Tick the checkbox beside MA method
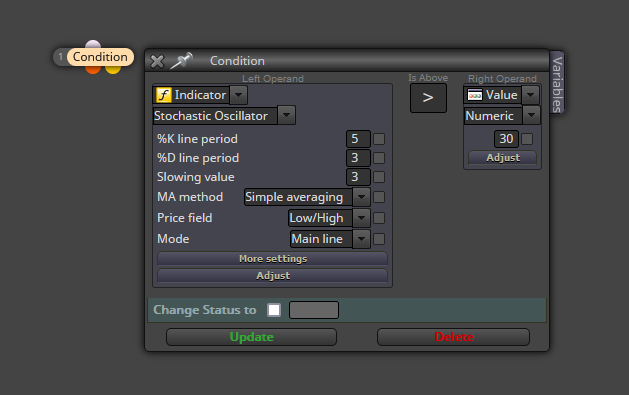629x395 pixels. click(x=379, y=197)
